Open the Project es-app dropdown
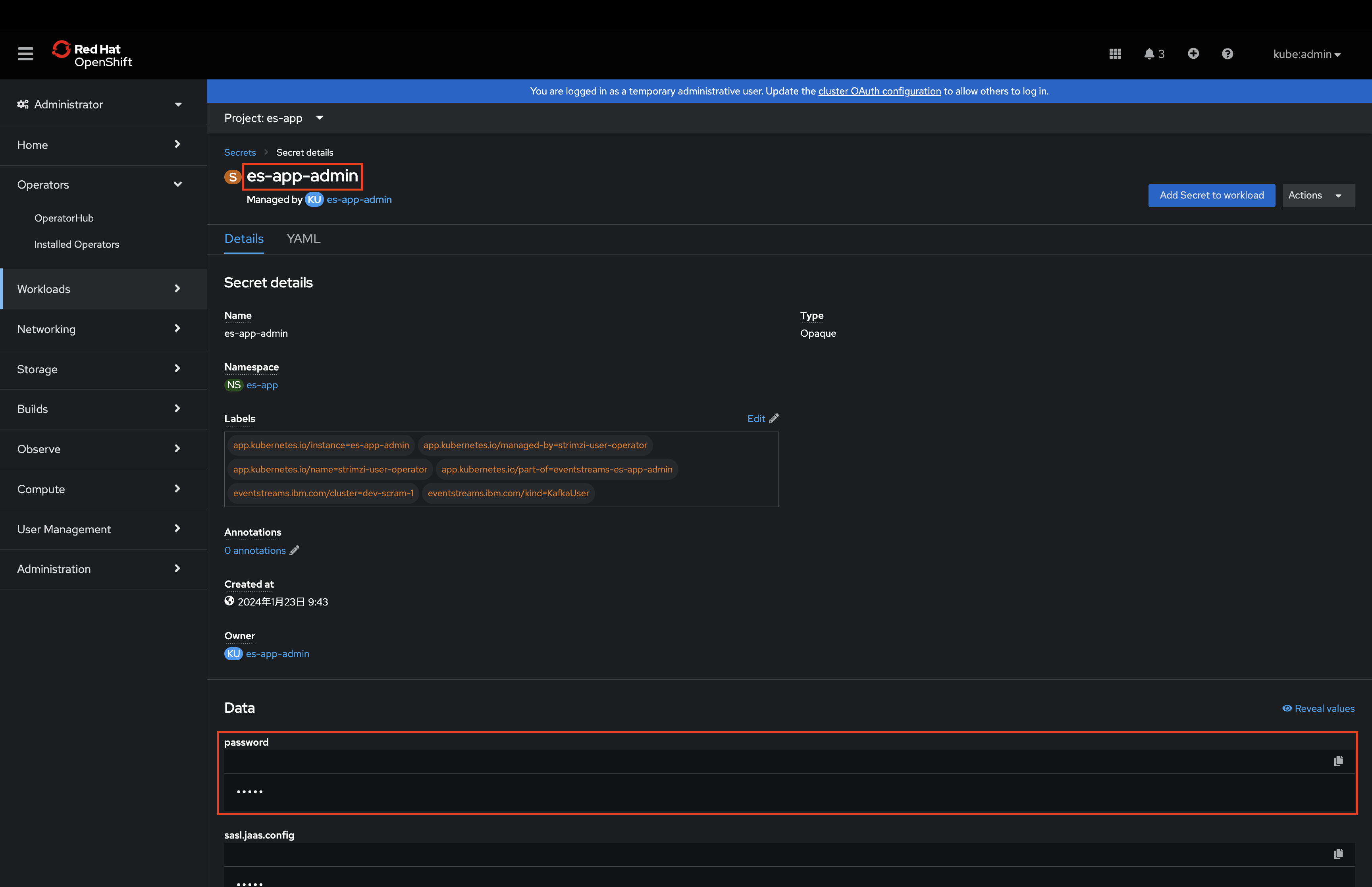Viewport: 1372px width, 887px height. (x=274, y=118)
